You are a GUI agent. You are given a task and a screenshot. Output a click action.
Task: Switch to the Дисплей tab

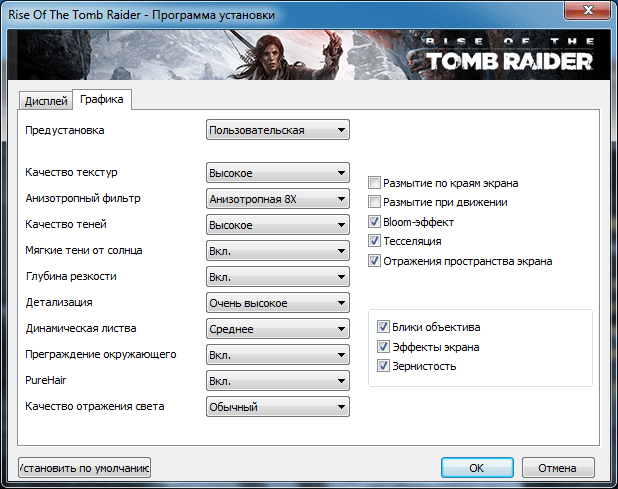pos(46,101)
